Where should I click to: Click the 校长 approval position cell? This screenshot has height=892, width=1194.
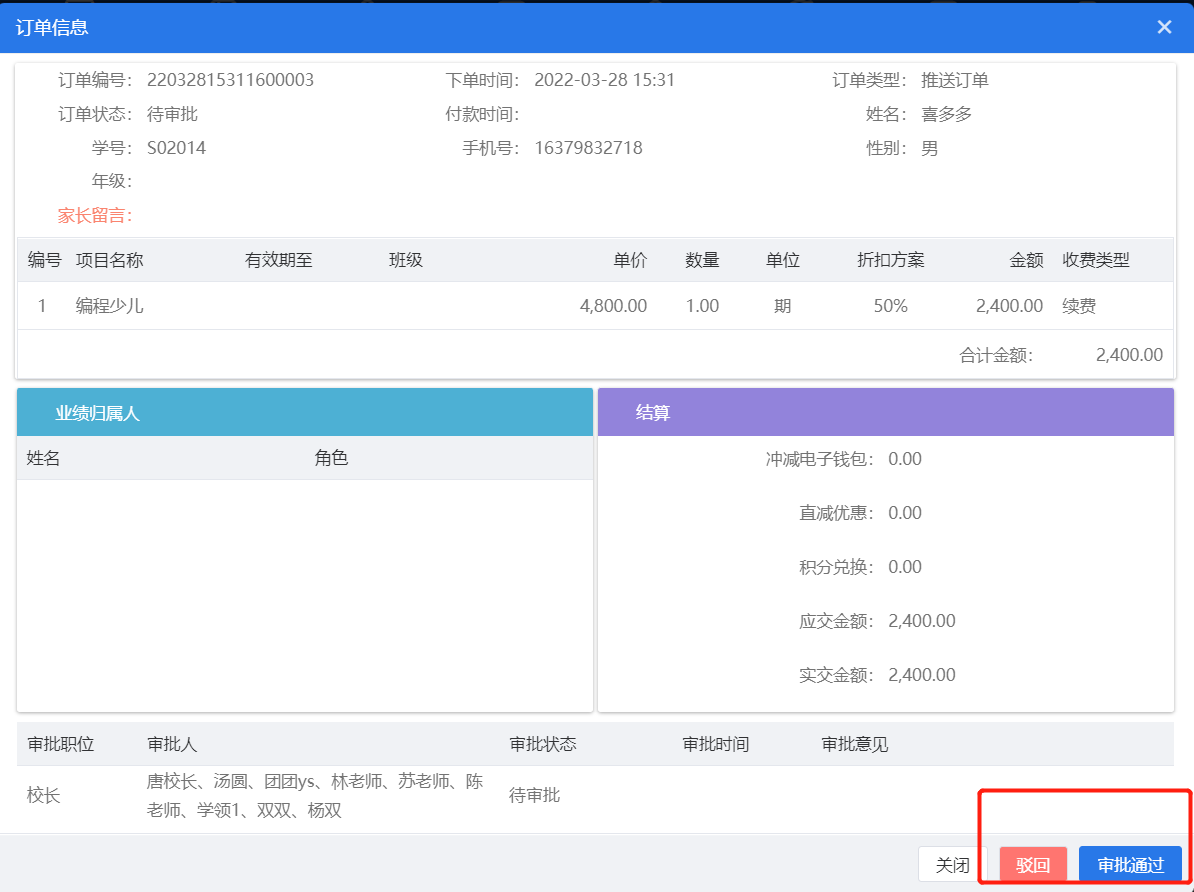43,796
